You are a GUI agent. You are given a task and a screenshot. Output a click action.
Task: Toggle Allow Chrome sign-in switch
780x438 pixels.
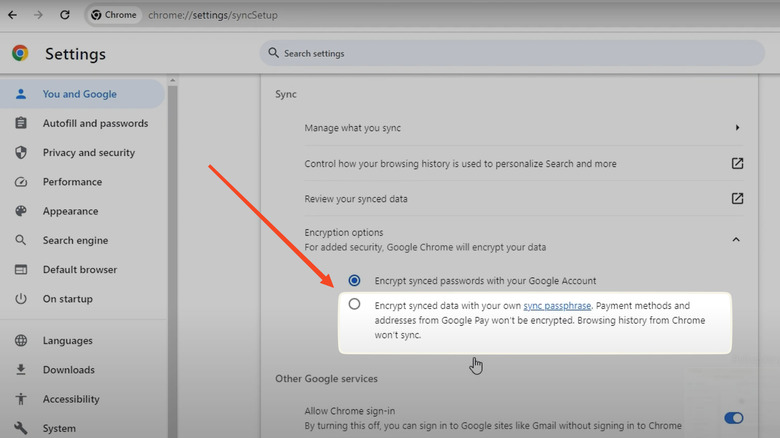coord(733,418)
